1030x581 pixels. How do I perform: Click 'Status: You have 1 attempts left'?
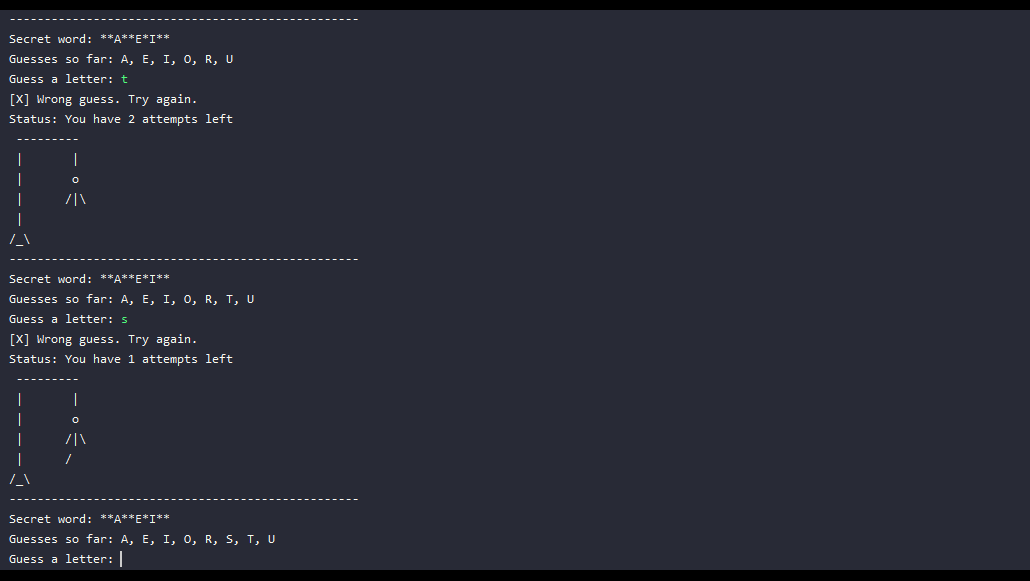[121, 359]
